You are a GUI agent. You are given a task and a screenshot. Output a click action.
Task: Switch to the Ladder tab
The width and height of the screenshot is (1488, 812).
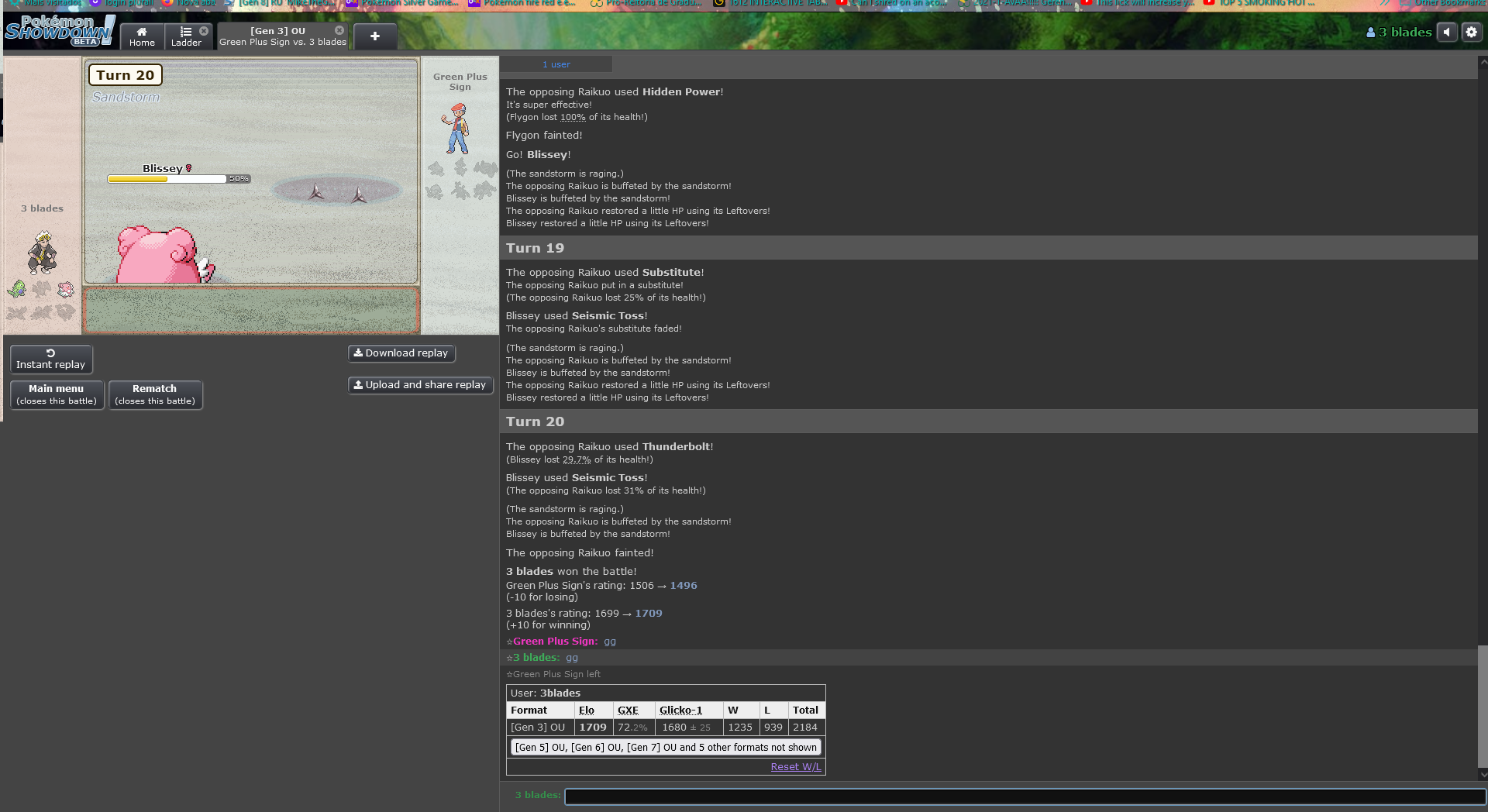tap(186, 36)
